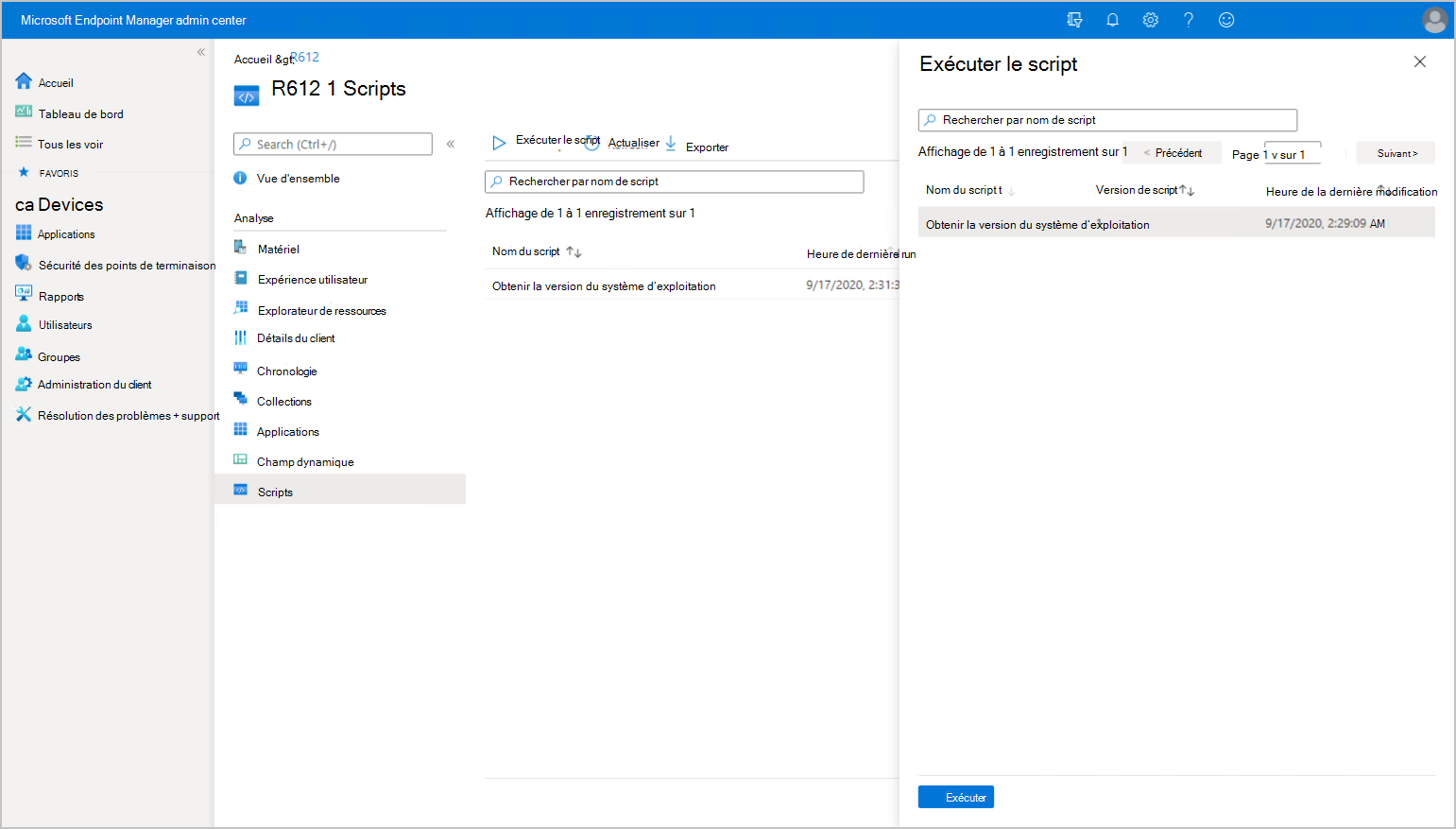Focus the panel's script name search field
This screenshot has width=1456, height=829.
(1107, 120)
